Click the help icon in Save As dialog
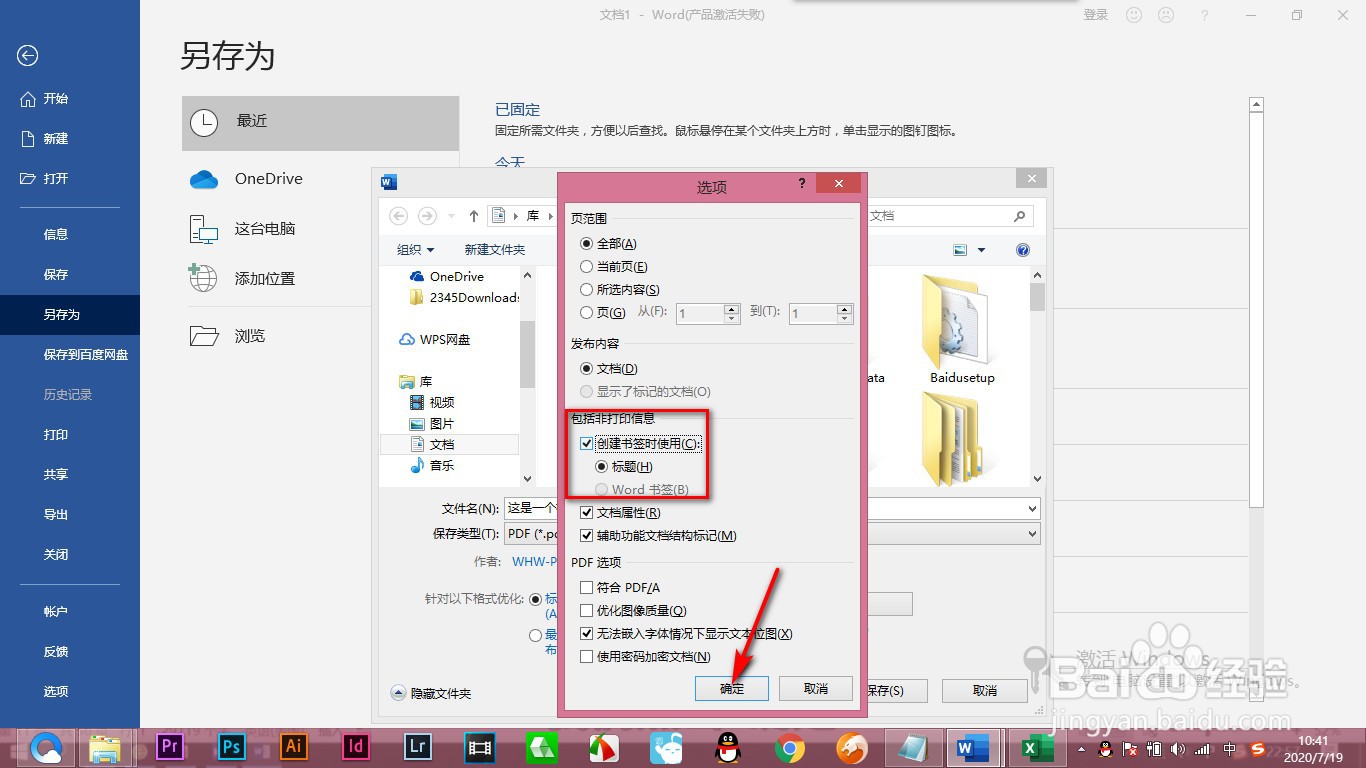Screen dimensions: 1366x768 coord(1022,250)
